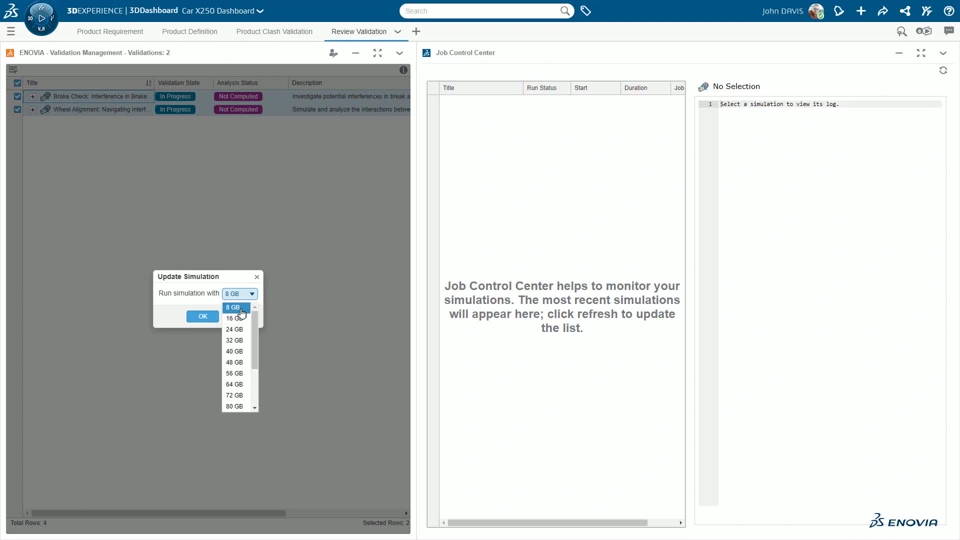Select 48 GB from memory list
This screenshot has width=960, height=540.
[x=236, y=362]
